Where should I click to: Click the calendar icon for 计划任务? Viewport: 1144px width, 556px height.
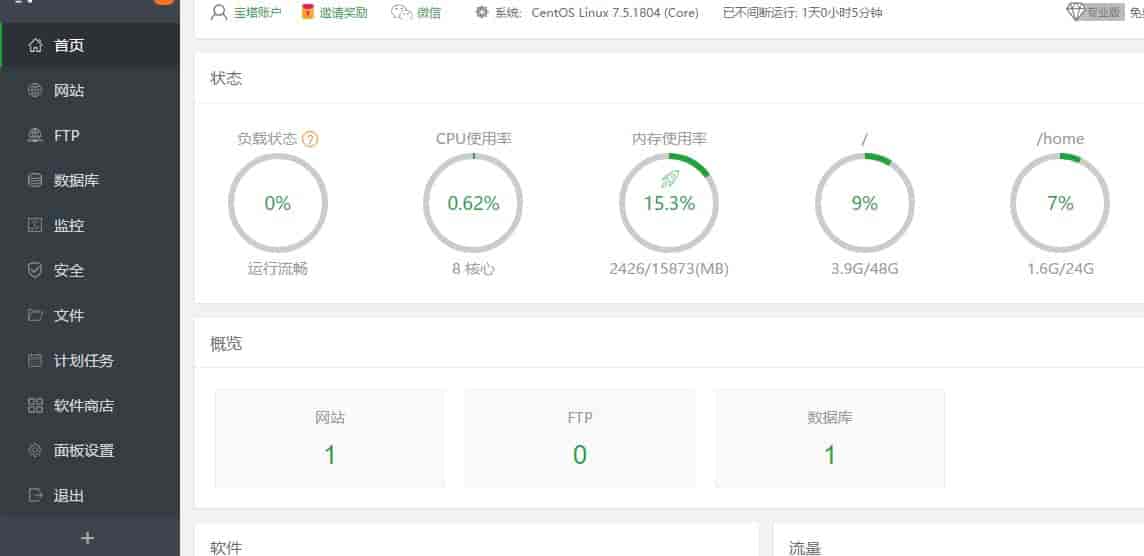coord(36,360)
